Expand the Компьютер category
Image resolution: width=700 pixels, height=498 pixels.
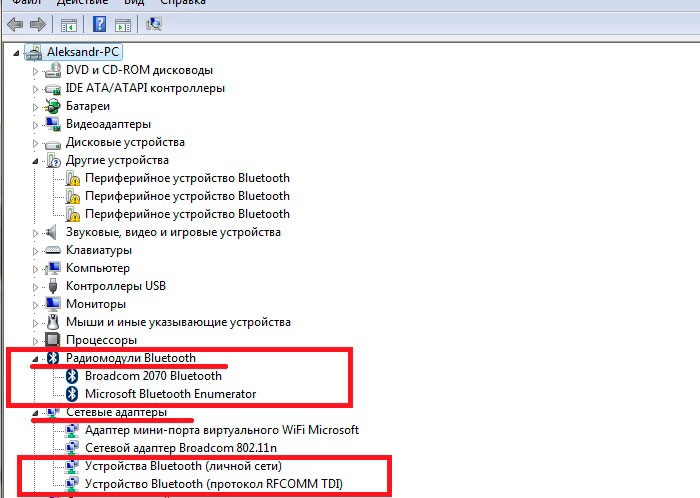(35, 269)
